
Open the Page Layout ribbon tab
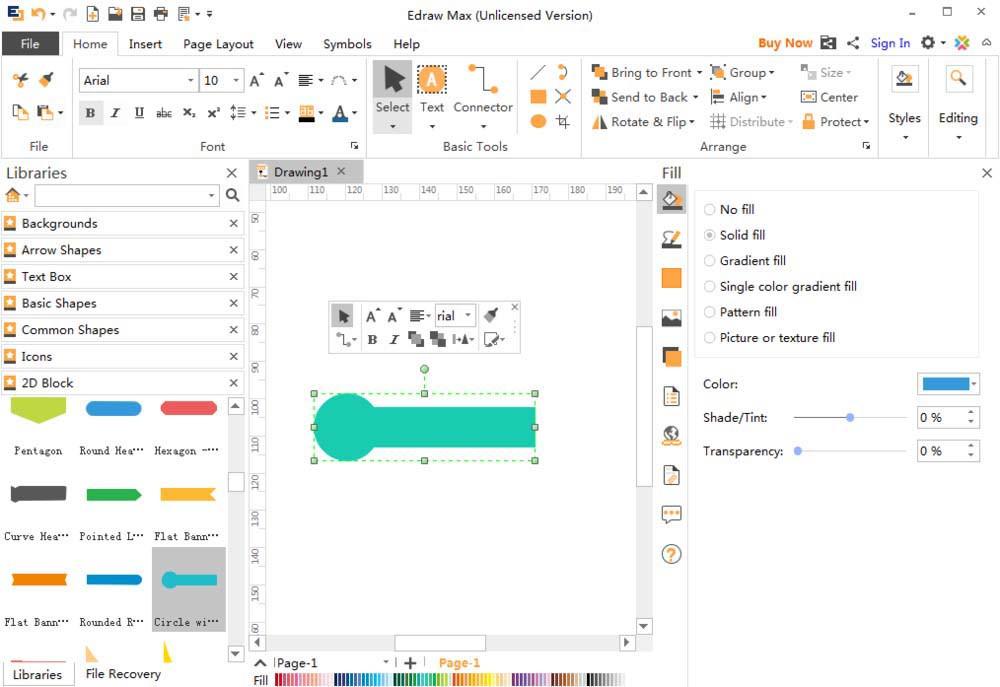tap(218, 44)
